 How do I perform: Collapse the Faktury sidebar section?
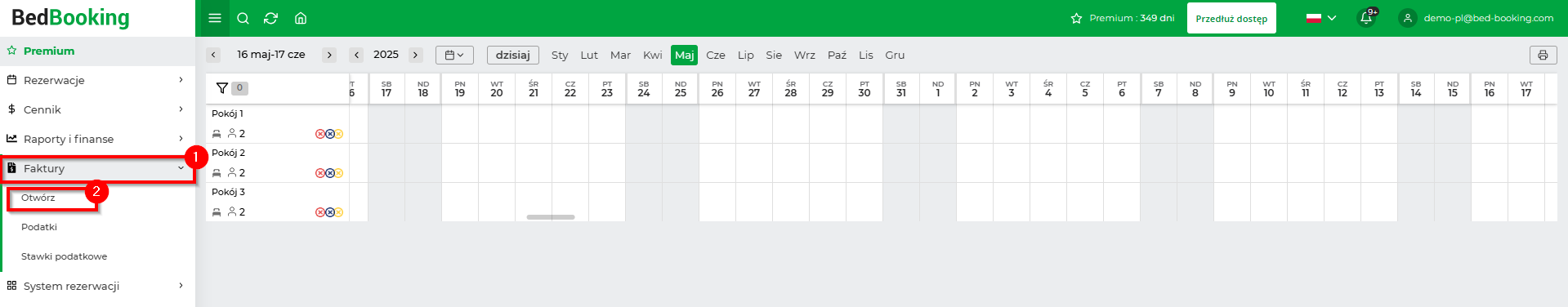coord(97,168)
